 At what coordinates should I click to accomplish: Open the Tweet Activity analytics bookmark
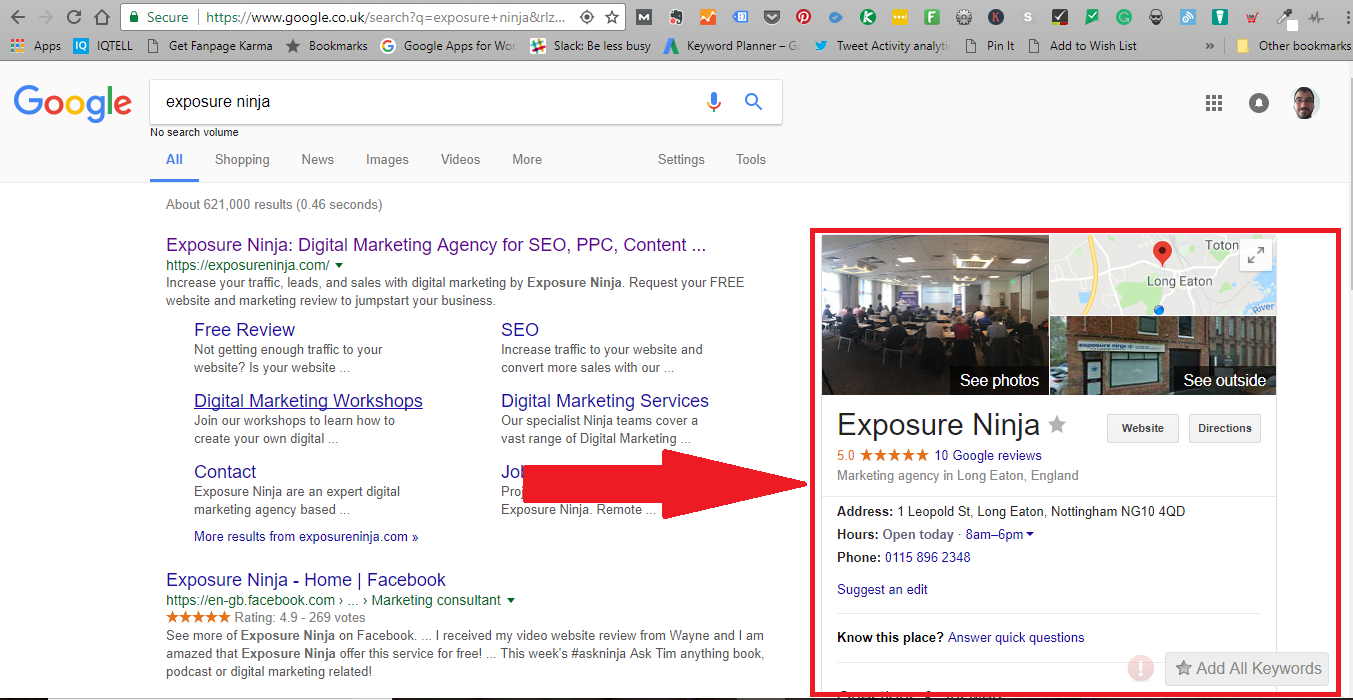pos(883,45)
